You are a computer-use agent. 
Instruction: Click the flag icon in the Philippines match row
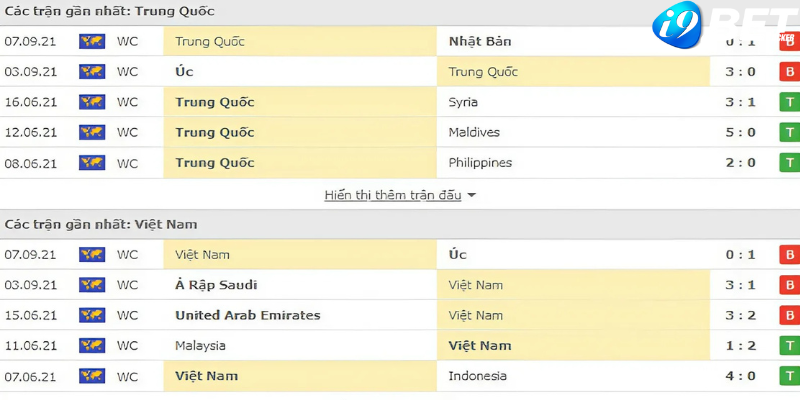92,163
